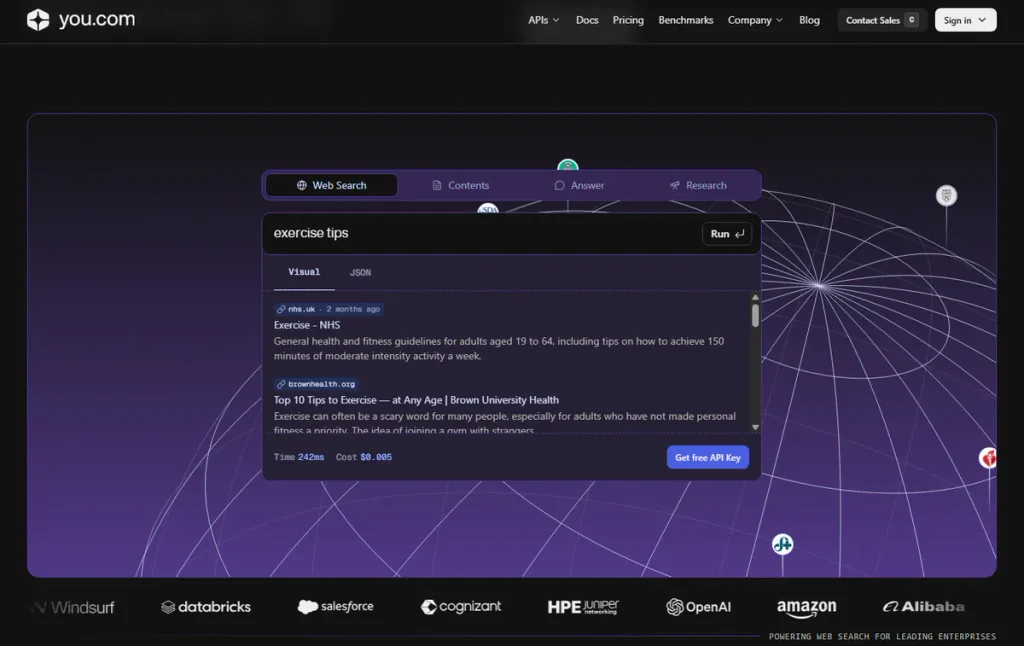Click the exercise tips search field
This screenshot has width=1024, height=646.
(483, 233)
